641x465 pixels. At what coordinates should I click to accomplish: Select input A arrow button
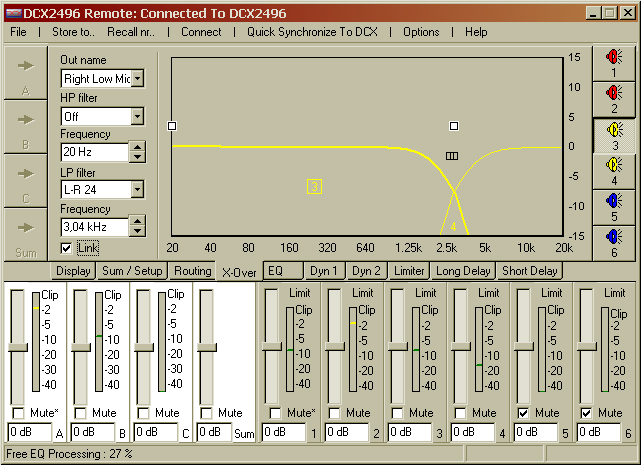(26, 73)
